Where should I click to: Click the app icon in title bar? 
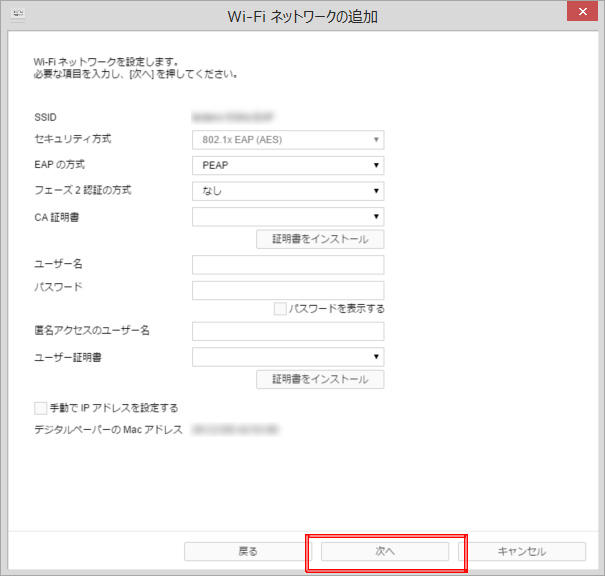tap(16, 15)
